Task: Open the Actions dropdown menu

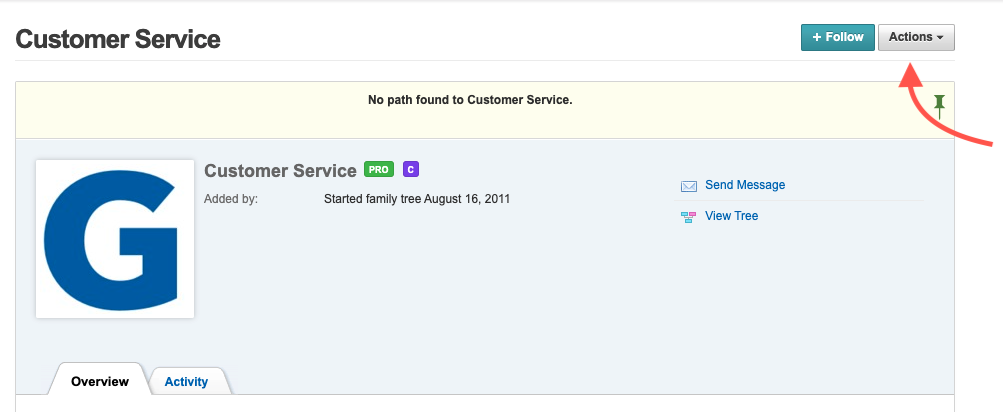Action: [x=915, y=38]
